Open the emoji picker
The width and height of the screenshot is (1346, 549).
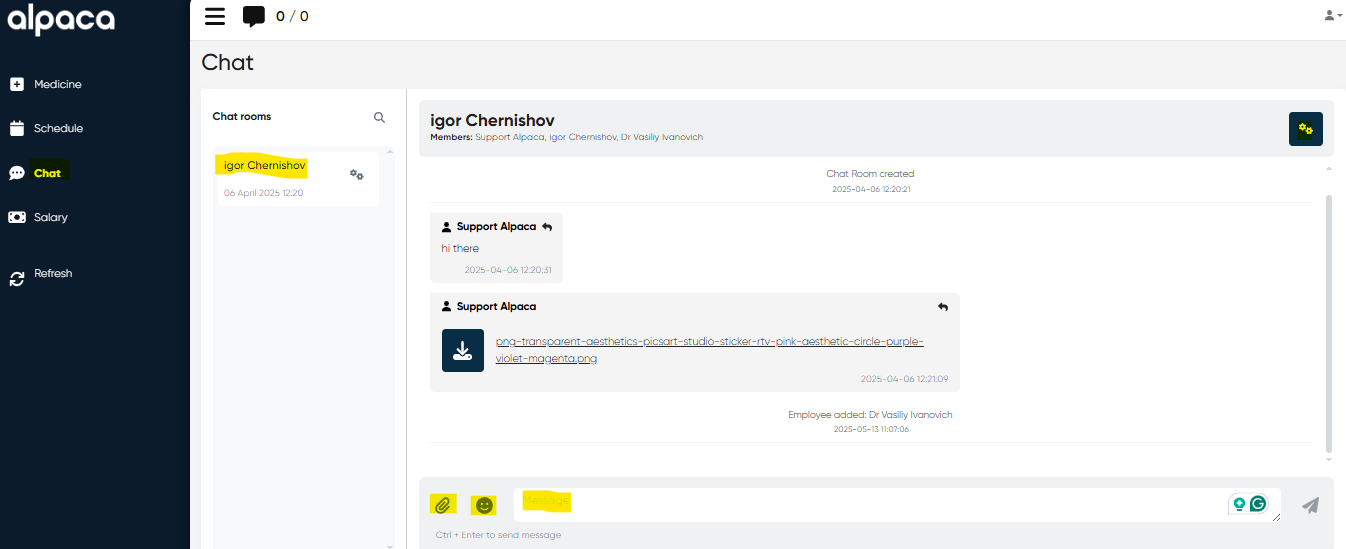[484, 505]
